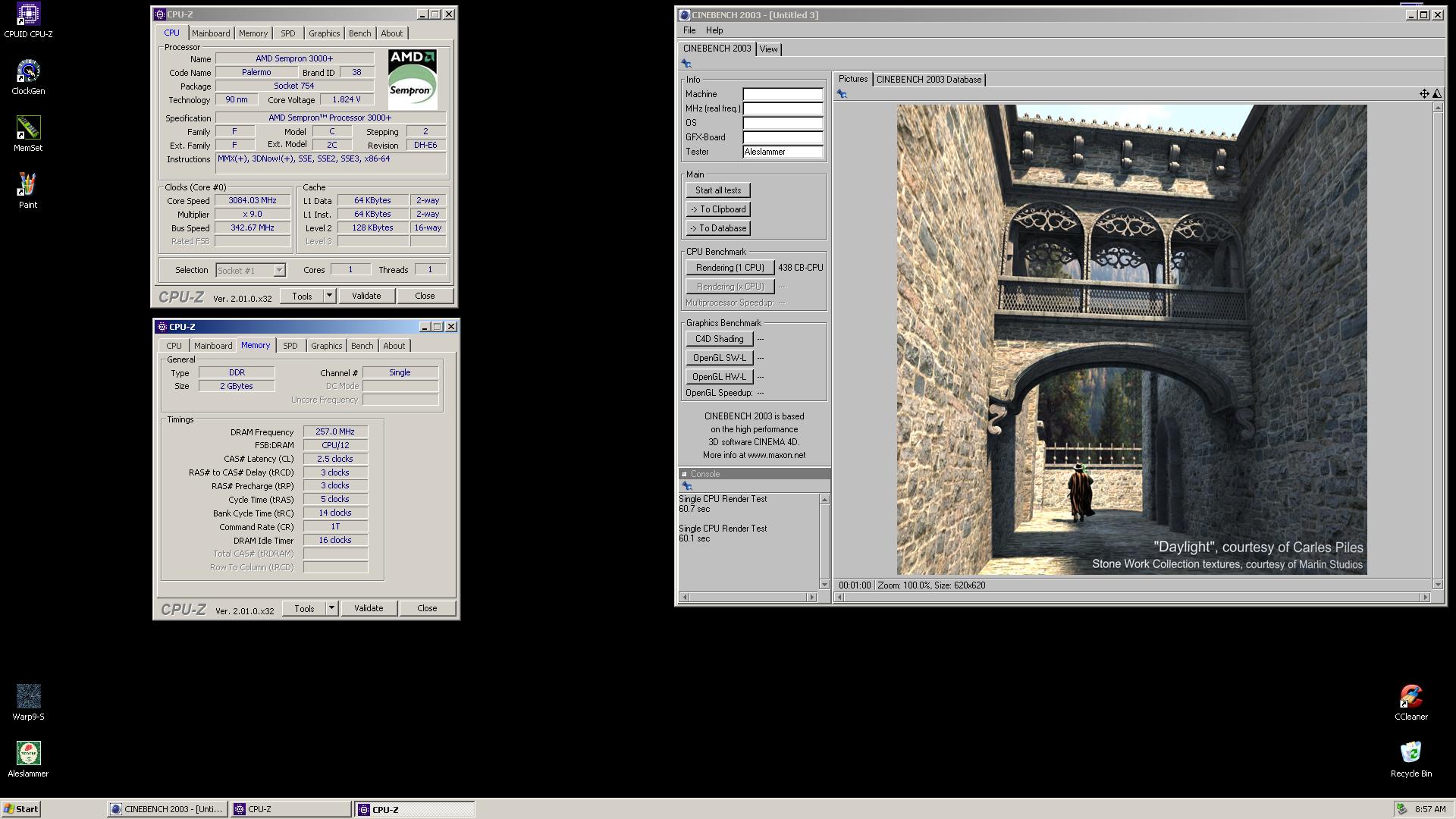
Task: Open SPD tab in bottom CPU-Z
Action: point(290,346)
